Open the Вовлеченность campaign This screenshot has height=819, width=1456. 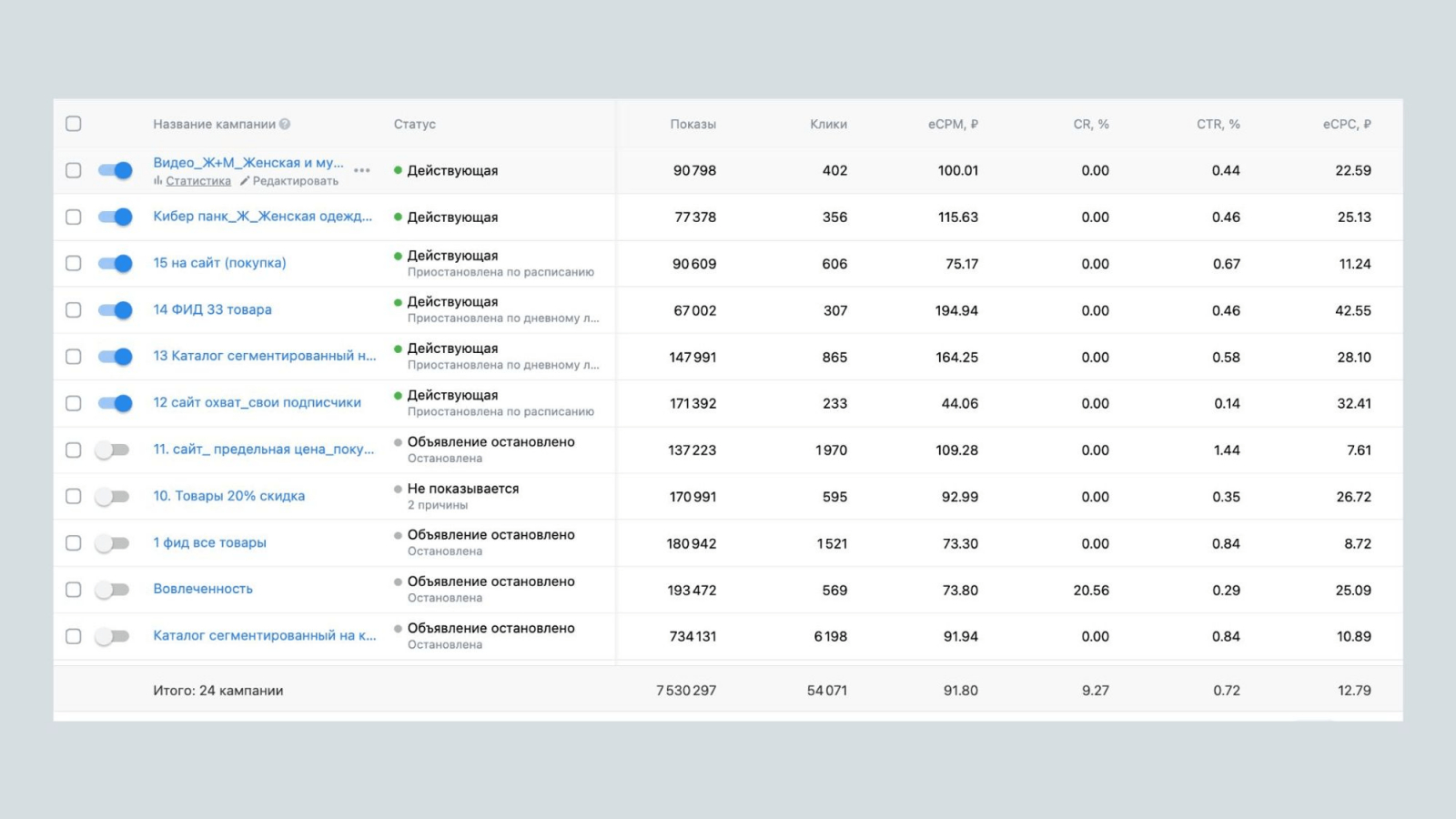pos(203,589)
